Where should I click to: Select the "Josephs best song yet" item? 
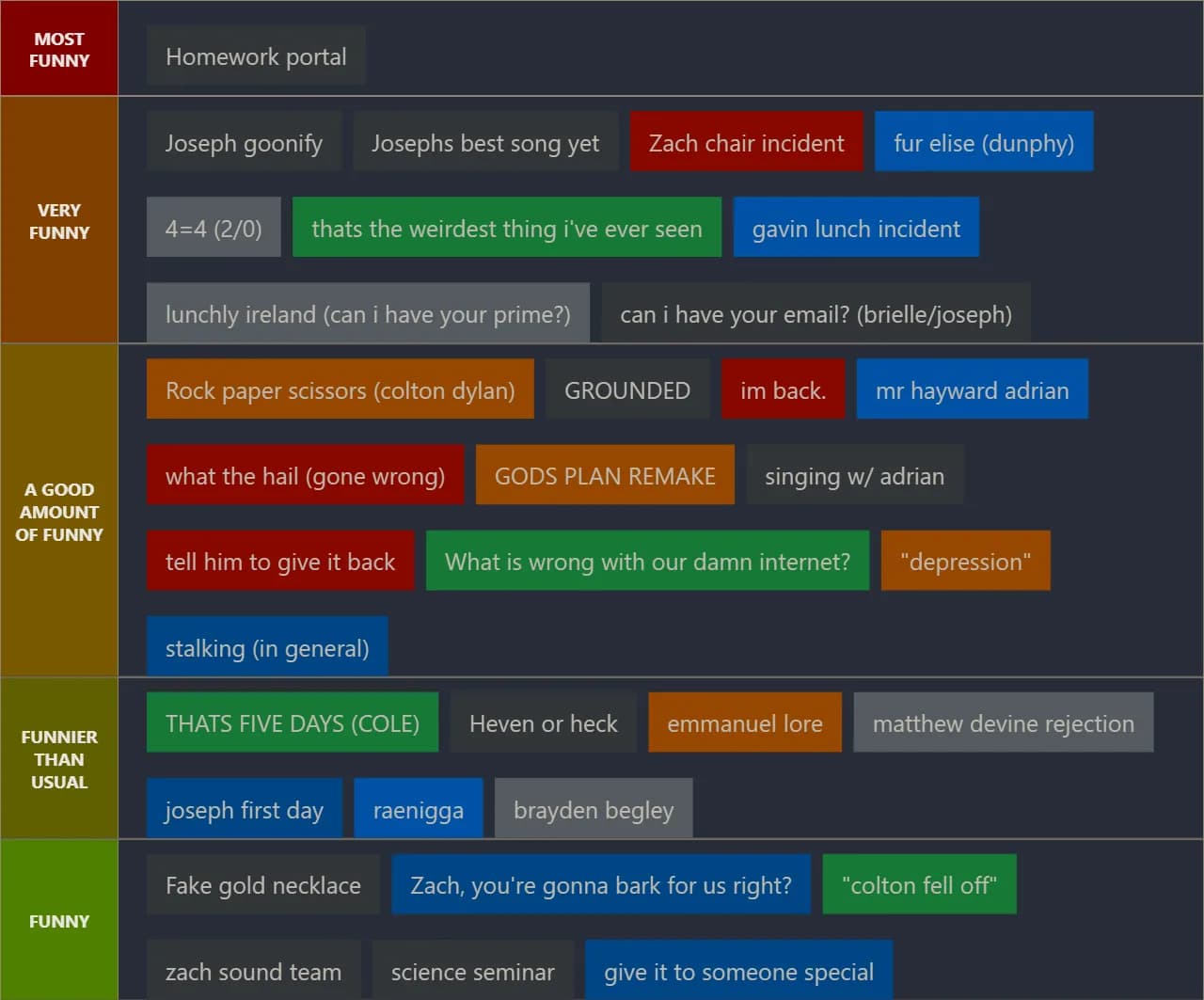[x=485, y=142]
